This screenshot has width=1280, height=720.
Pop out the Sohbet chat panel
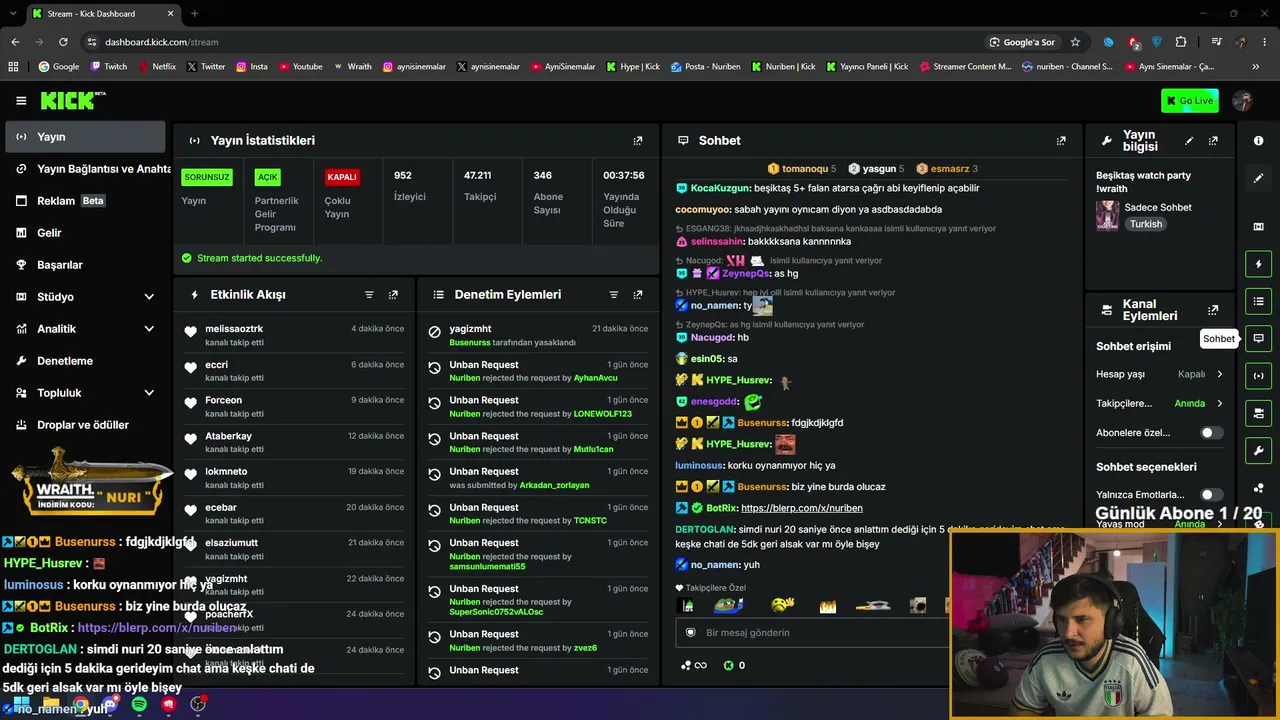(1061, 141)
